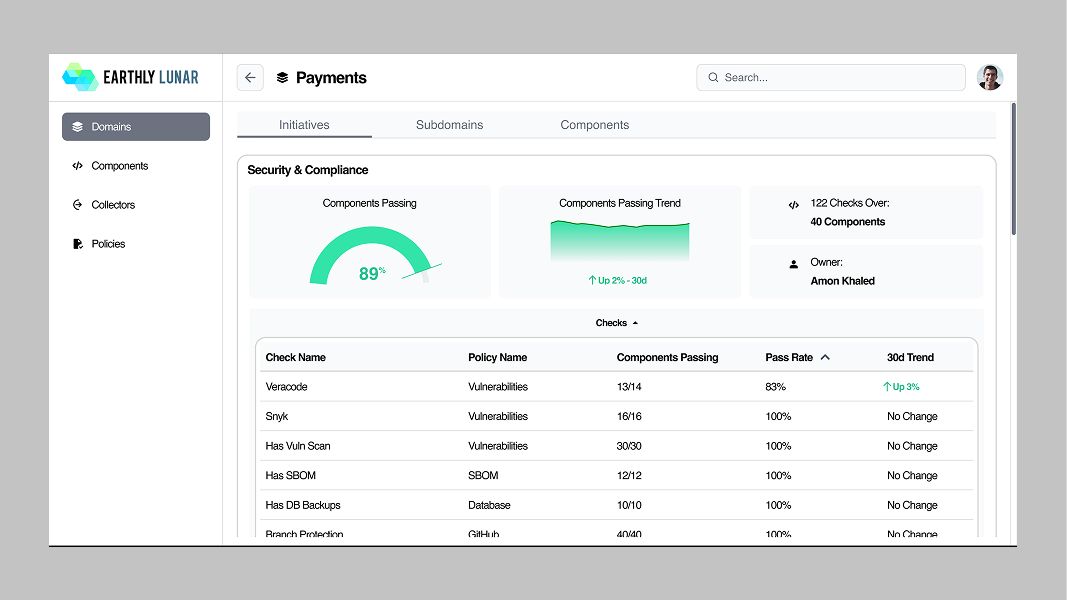Viewport: 1067px width, 600px height.
Task: Open the Domains sidebar item
Action: point(135,127)
